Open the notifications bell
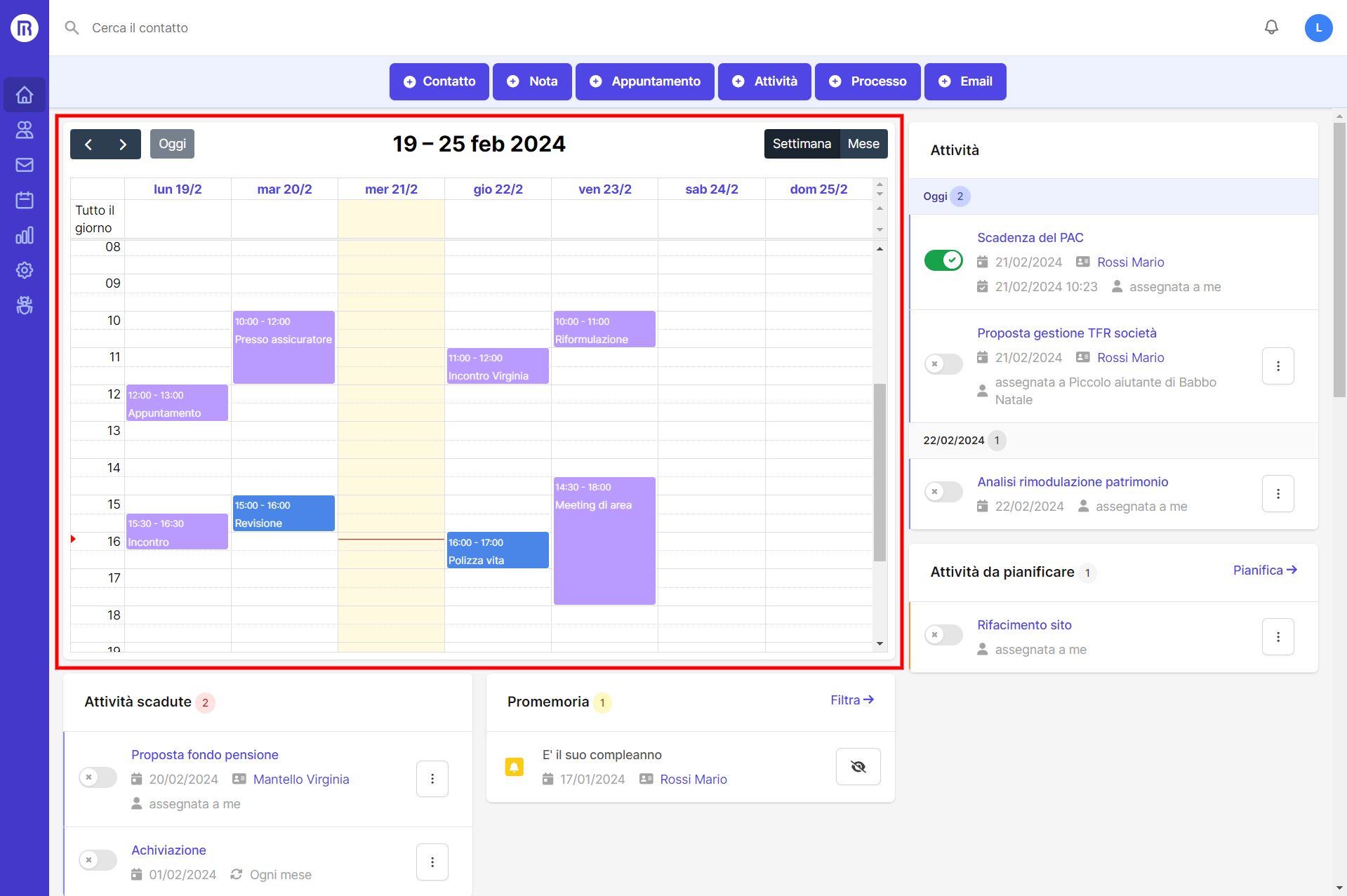1347x896 pixels. 1271,27
